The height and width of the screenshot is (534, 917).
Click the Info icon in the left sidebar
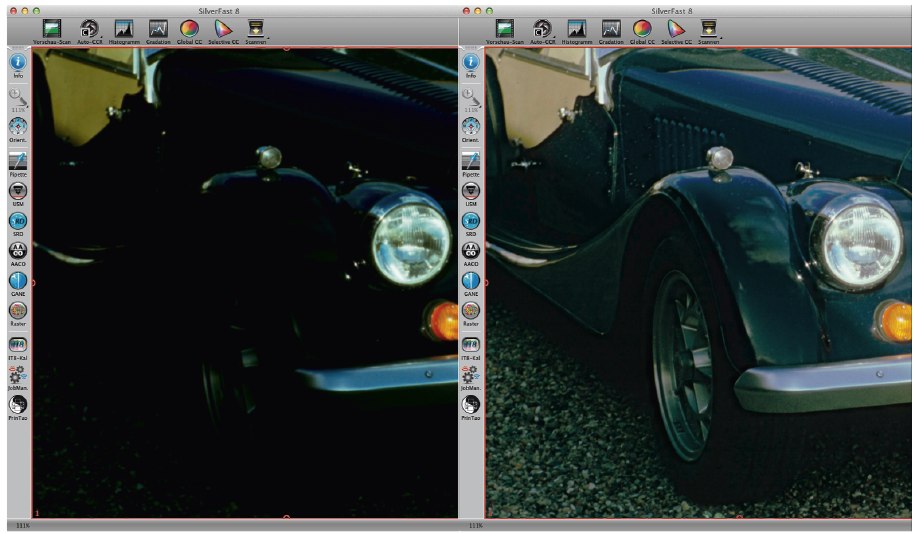click(x=18, y=63)
